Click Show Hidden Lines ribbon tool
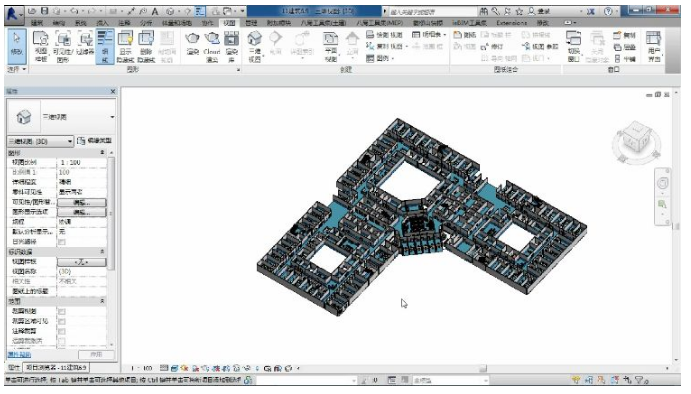This screenshot has width=691, height=394. coord(125,46)
